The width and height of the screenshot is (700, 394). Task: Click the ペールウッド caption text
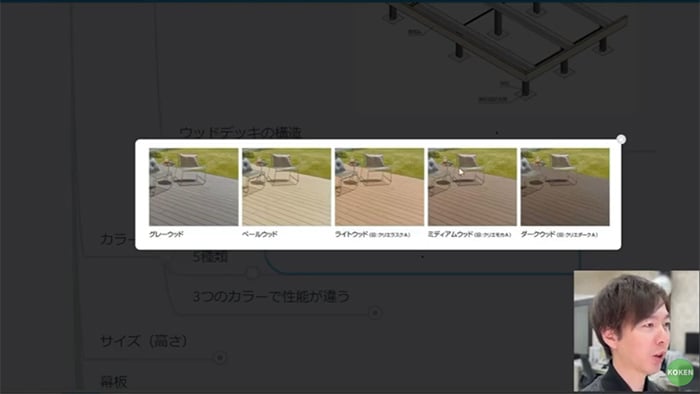click(260, 234)
